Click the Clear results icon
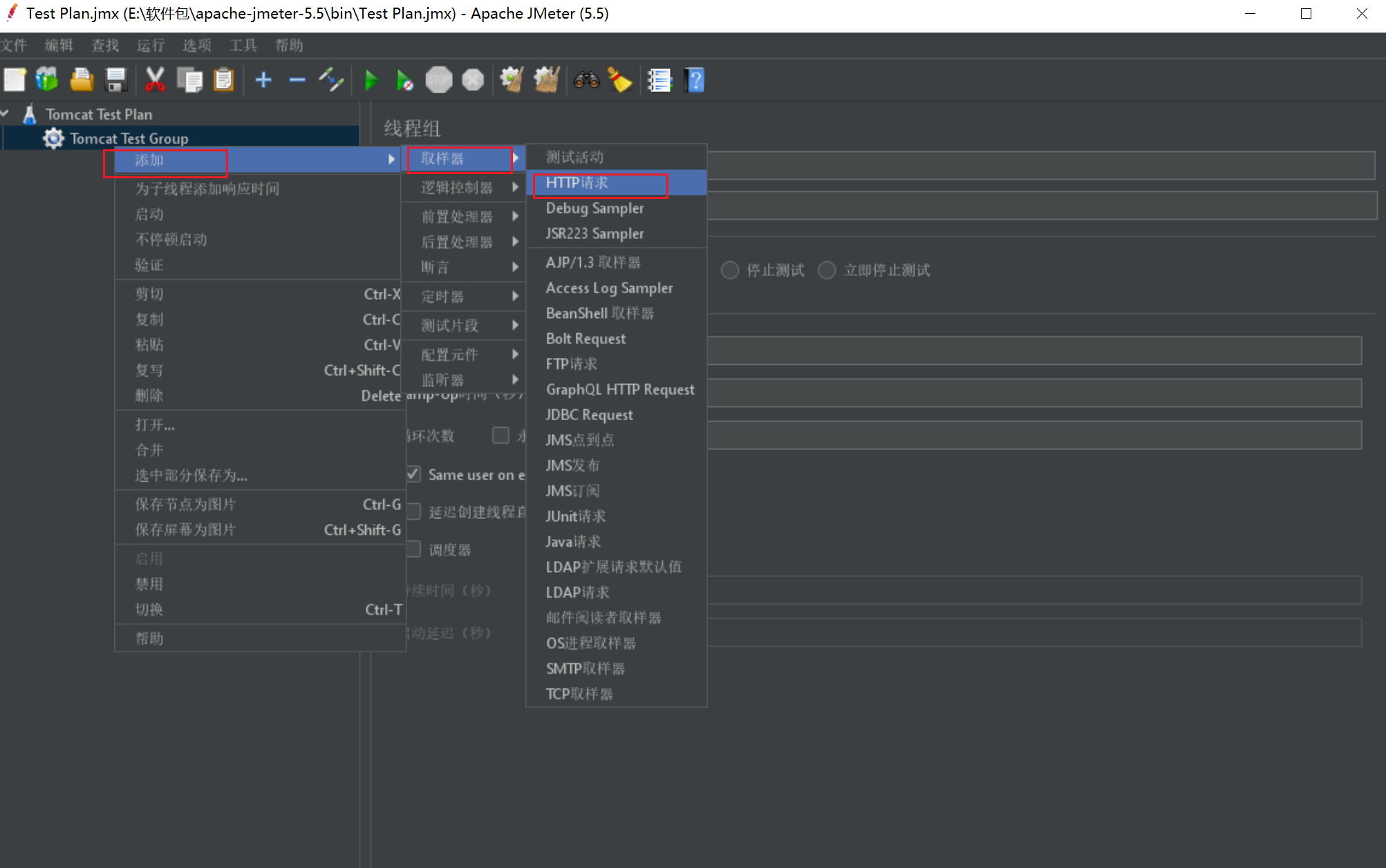 pyautogui.click(x=512, y=80)
